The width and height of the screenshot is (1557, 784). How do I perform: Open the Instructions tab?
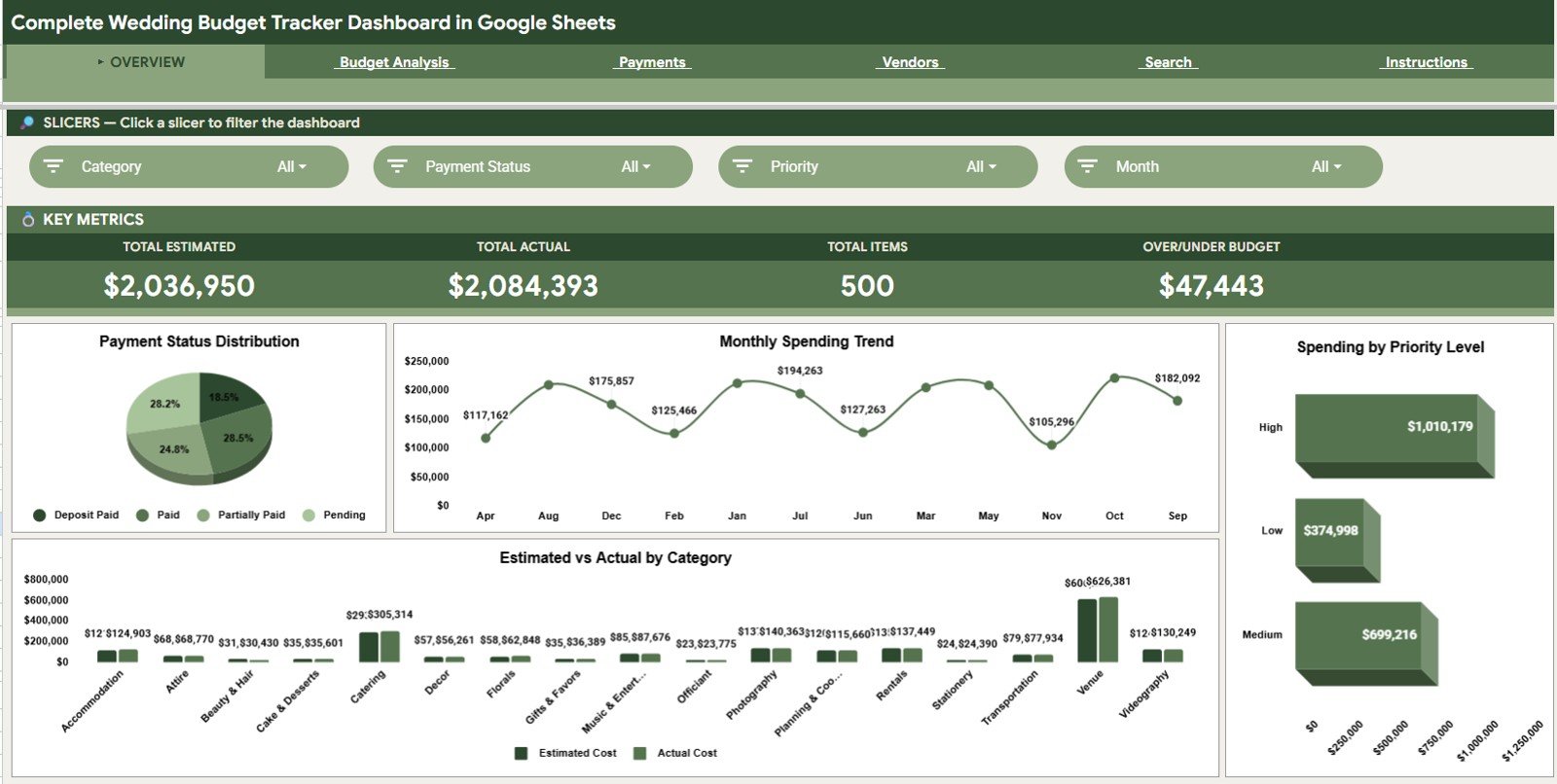[x=1426, y=62]
